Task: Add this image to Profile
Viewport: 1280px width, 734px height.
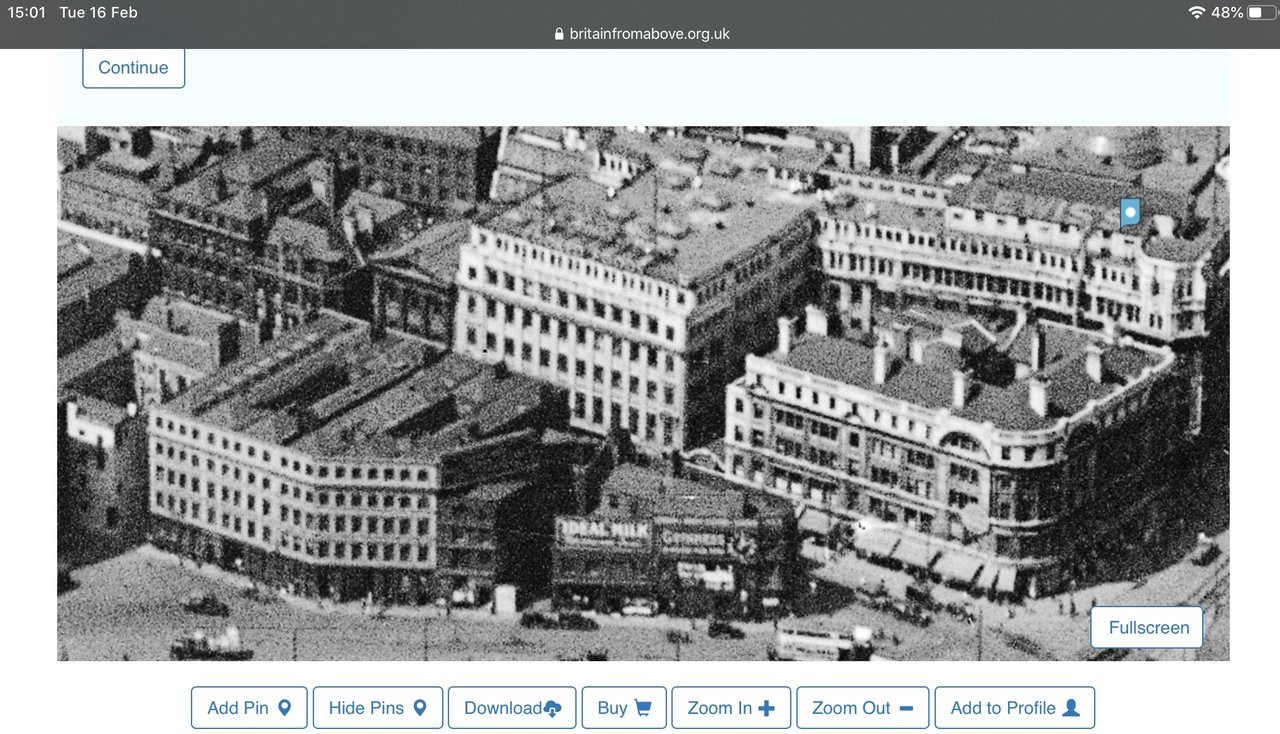Action: tap(1014, 707)
